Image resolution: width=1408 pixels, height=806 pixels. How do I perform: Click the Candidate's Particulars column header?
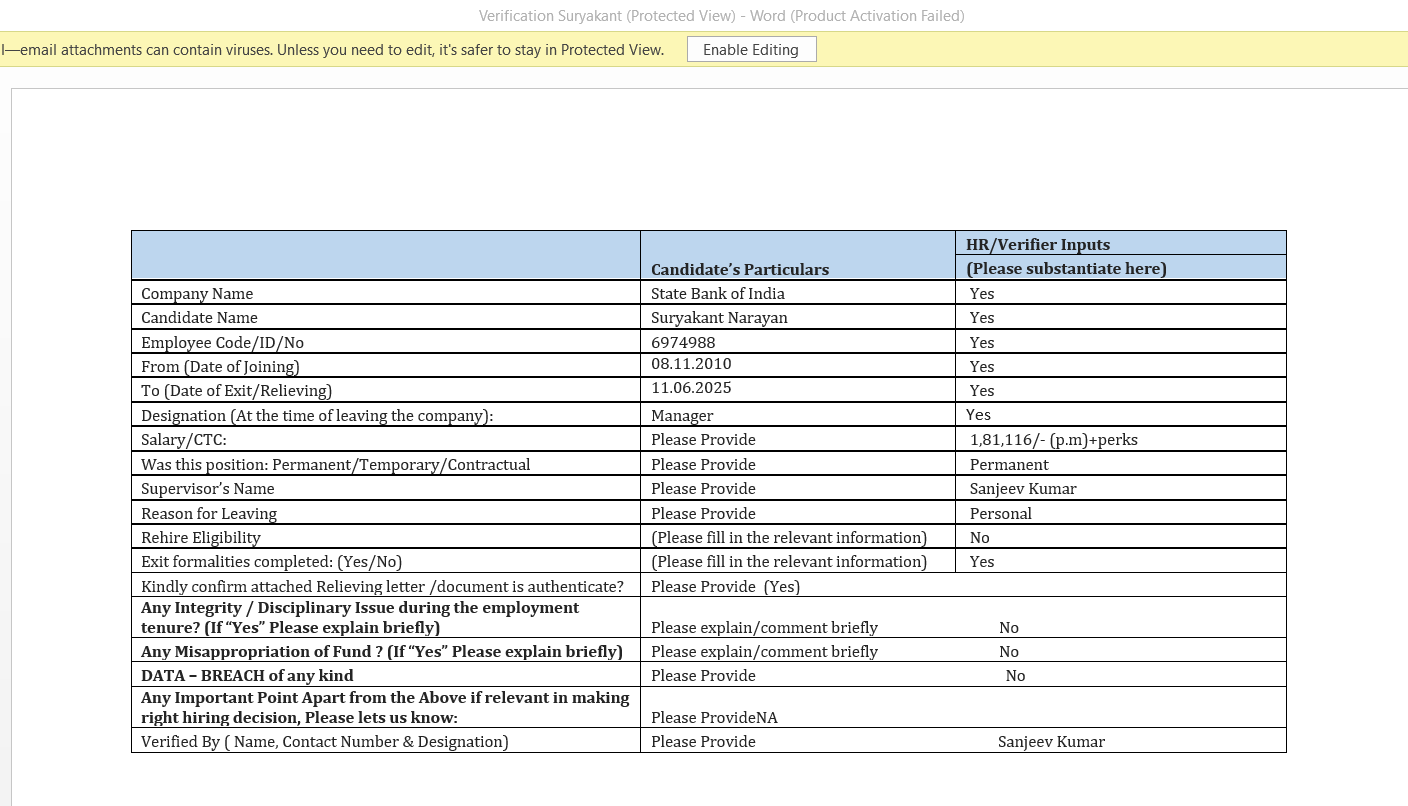739,270
